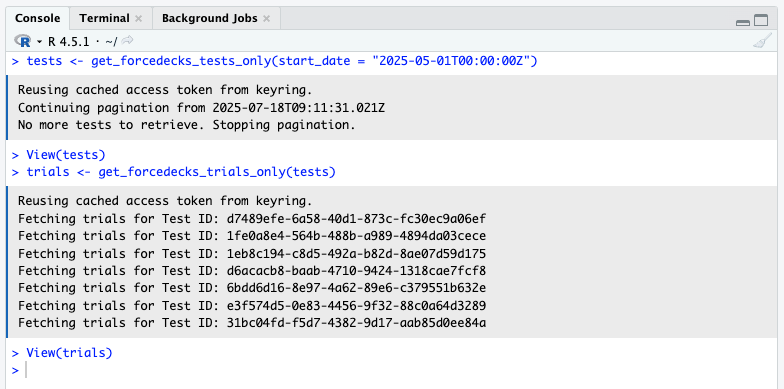Viewport: 784px width, 389px height.
Task: Click Test ID line 6bdd6d16-8e97-4a62
Action: coord(252,288)
